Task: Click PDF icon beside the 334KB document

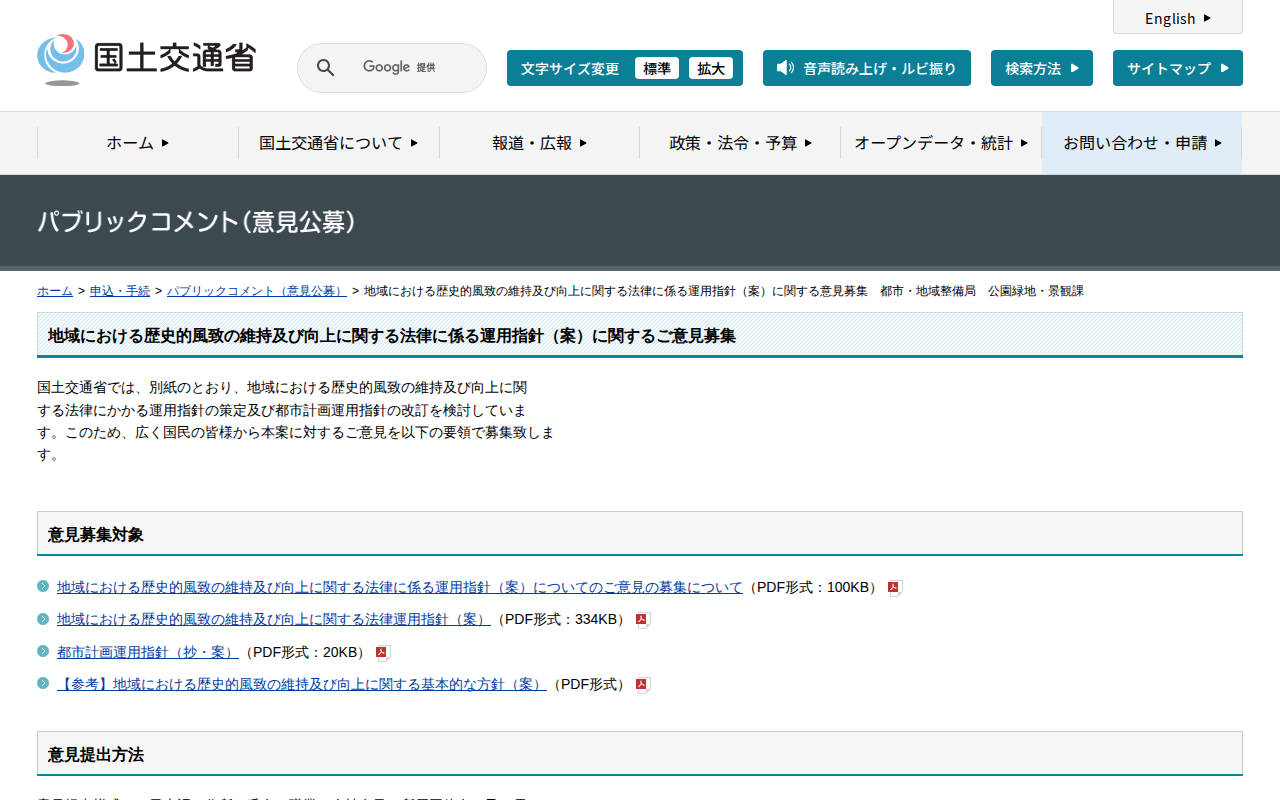Action: [x=642, y=620]
